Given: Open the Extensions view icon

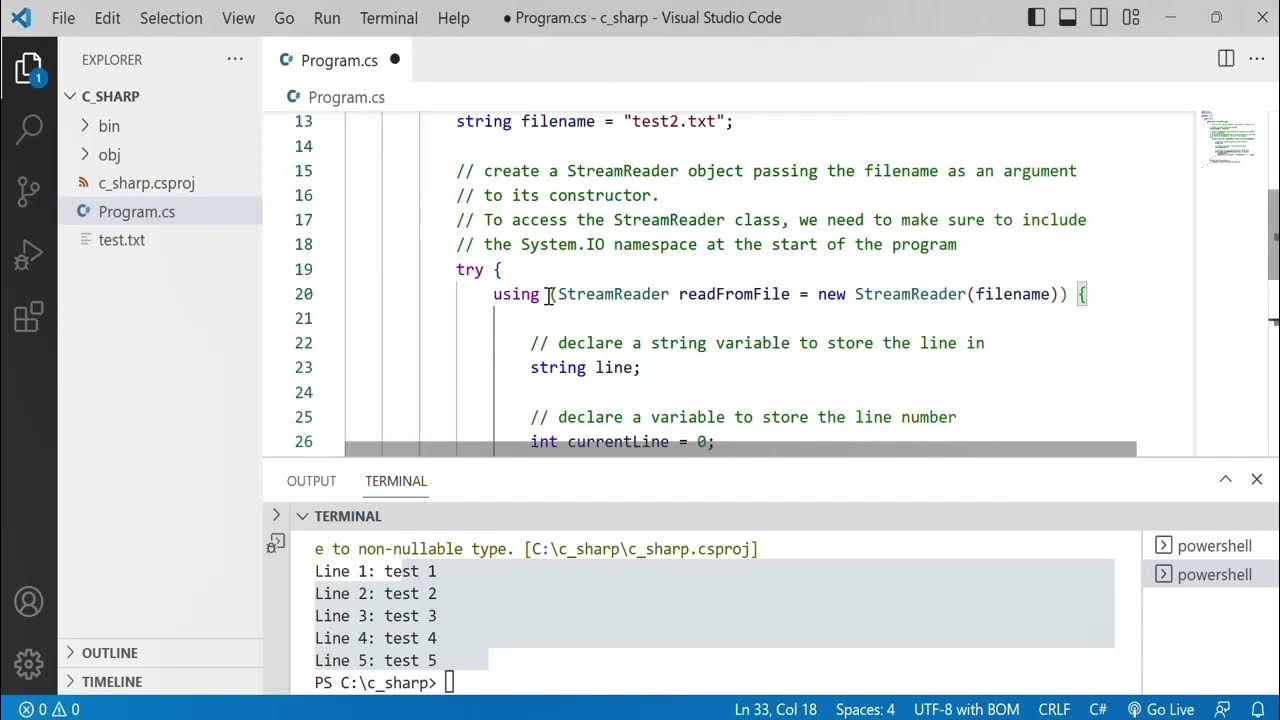Looking at the screenshot, I should point(28,317).
